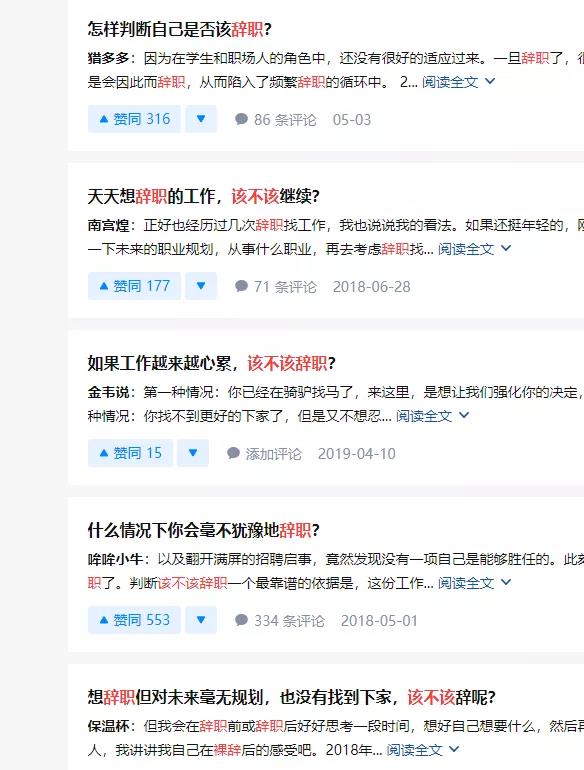Downvote the 哞哞小牛 answer

[x=201, y=620]
